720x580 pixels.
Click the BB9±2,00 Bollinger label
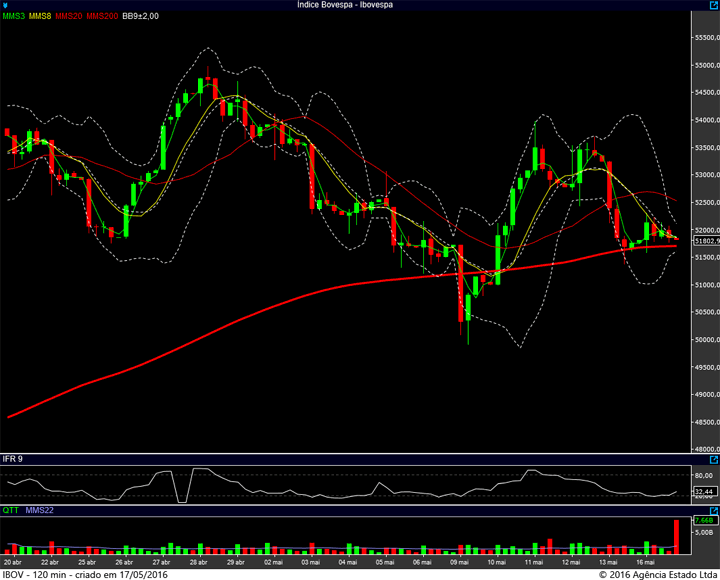(x=141, y=16)
